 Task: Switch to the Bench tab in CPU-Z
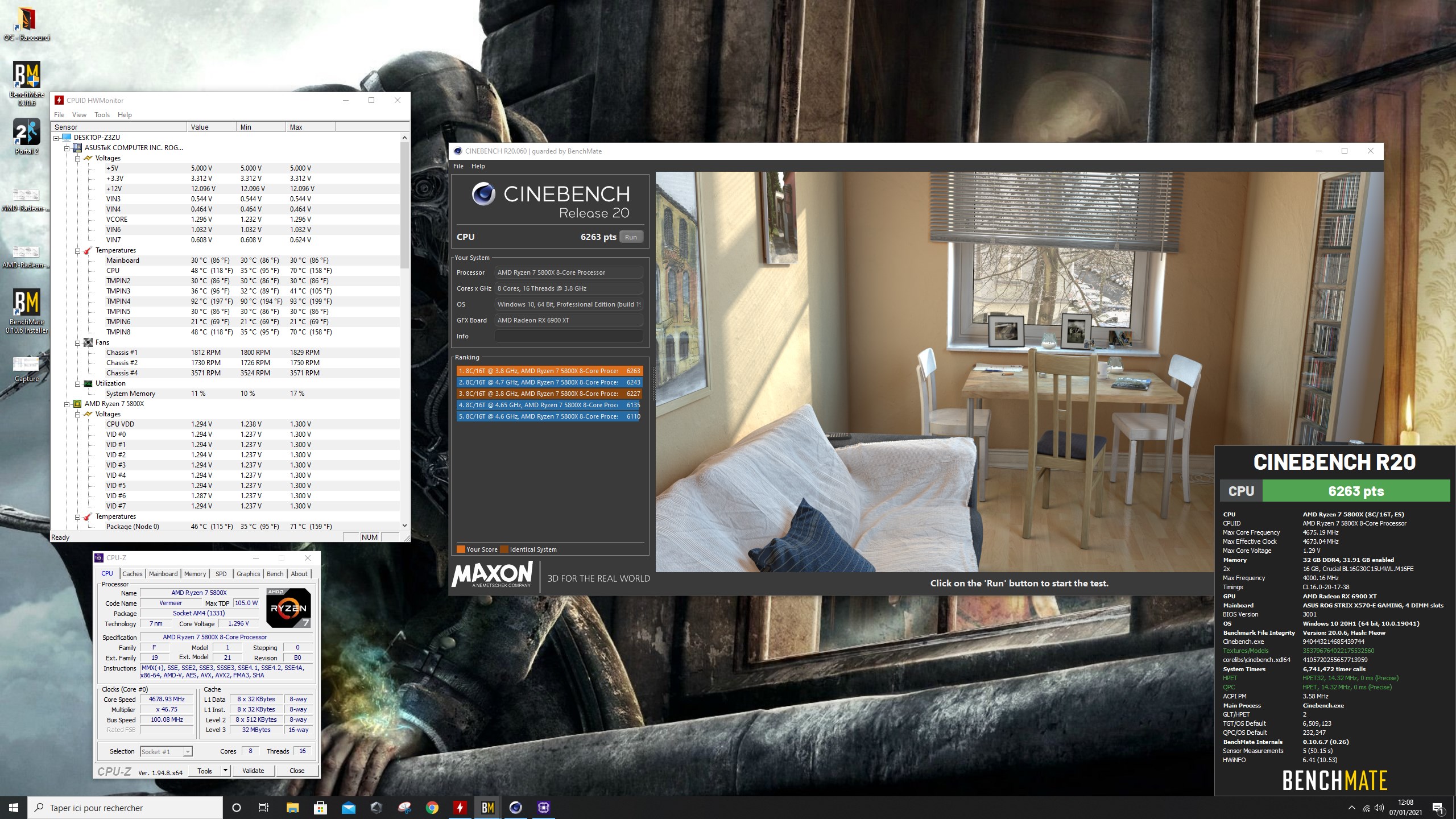click(x=275, y=574)
